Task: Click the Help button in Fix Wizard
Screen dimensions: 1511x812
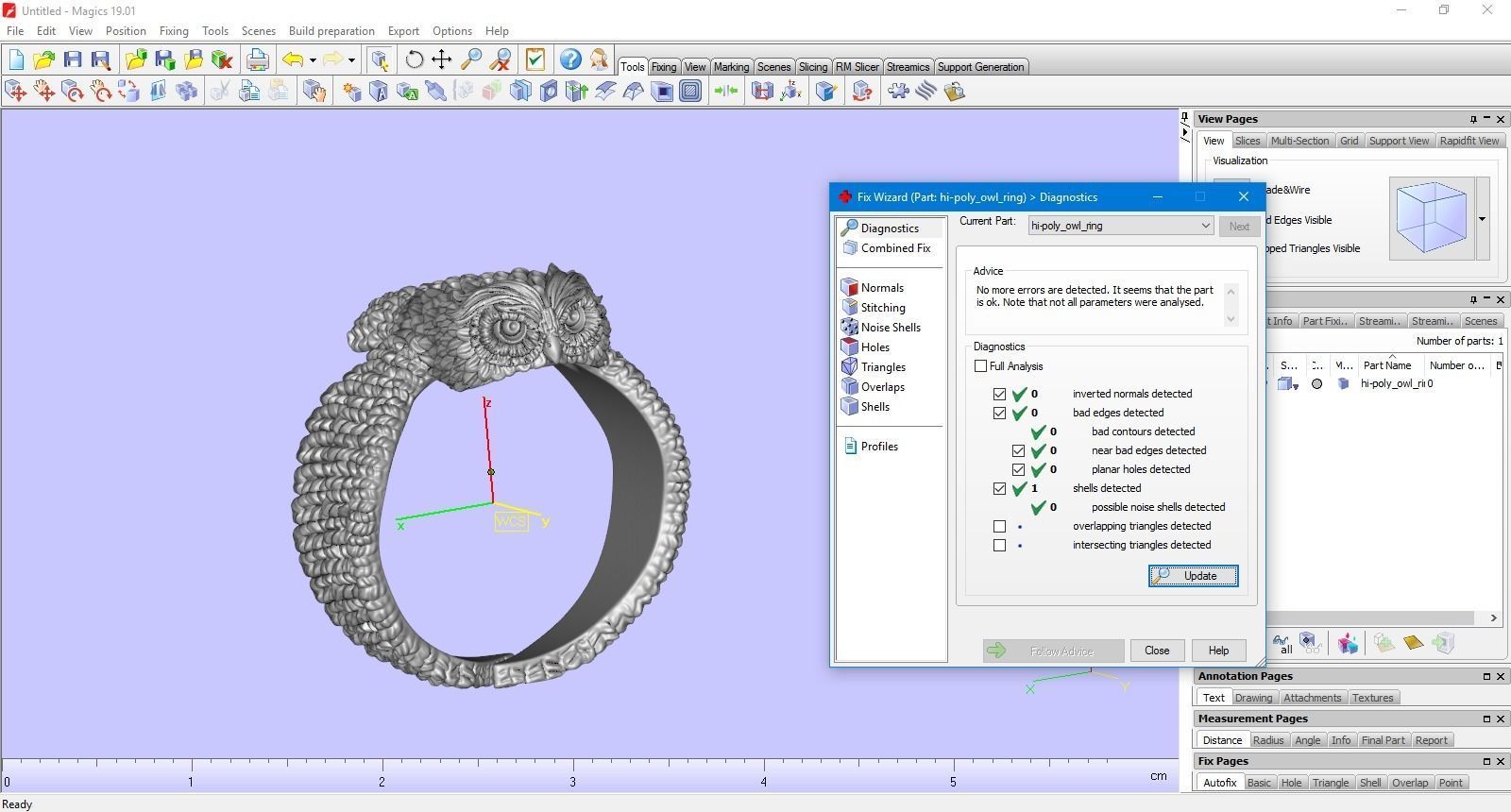Action: pos(1218,651)
